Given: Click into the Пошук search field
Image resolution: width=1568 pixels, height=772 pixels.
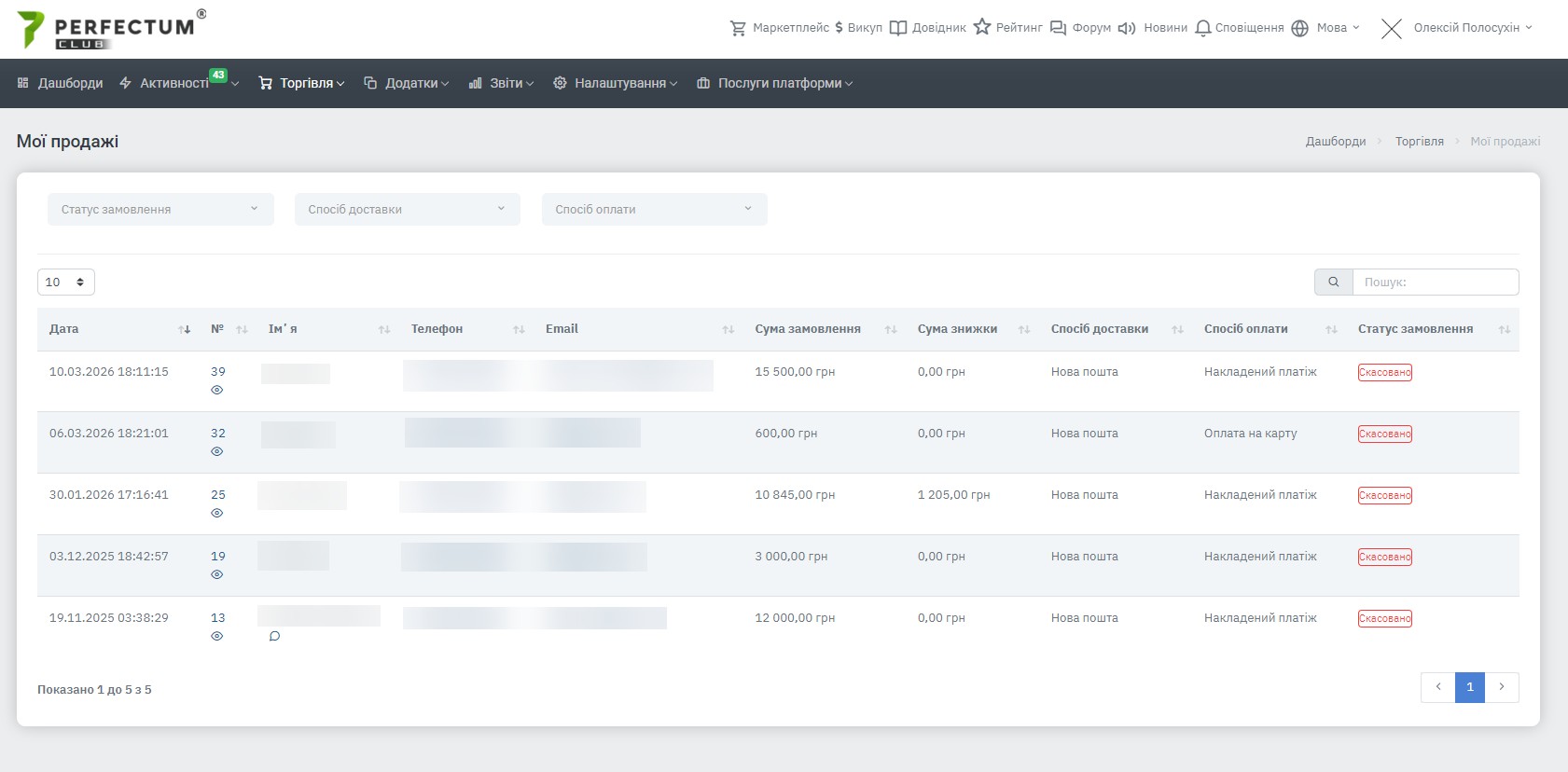Looking at the screenshot, I should (1435, 282).
